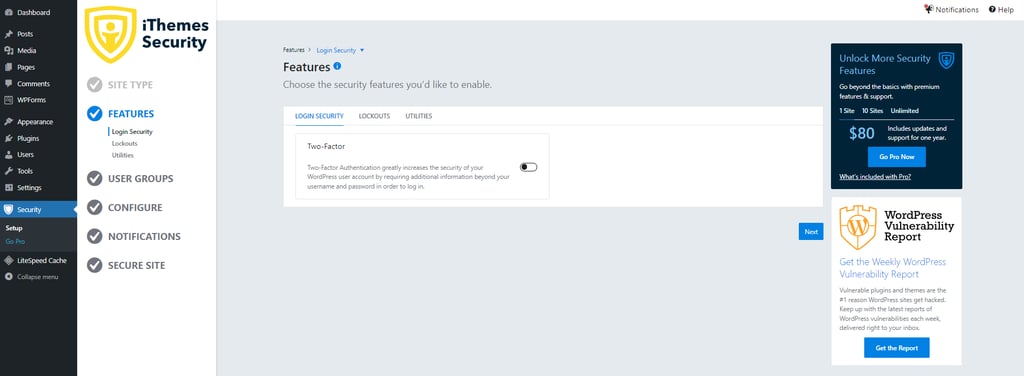Viewport: 1024px width, 376px height.
Task: Go to the User Groups step label
Action: click(x=140, y=178)
